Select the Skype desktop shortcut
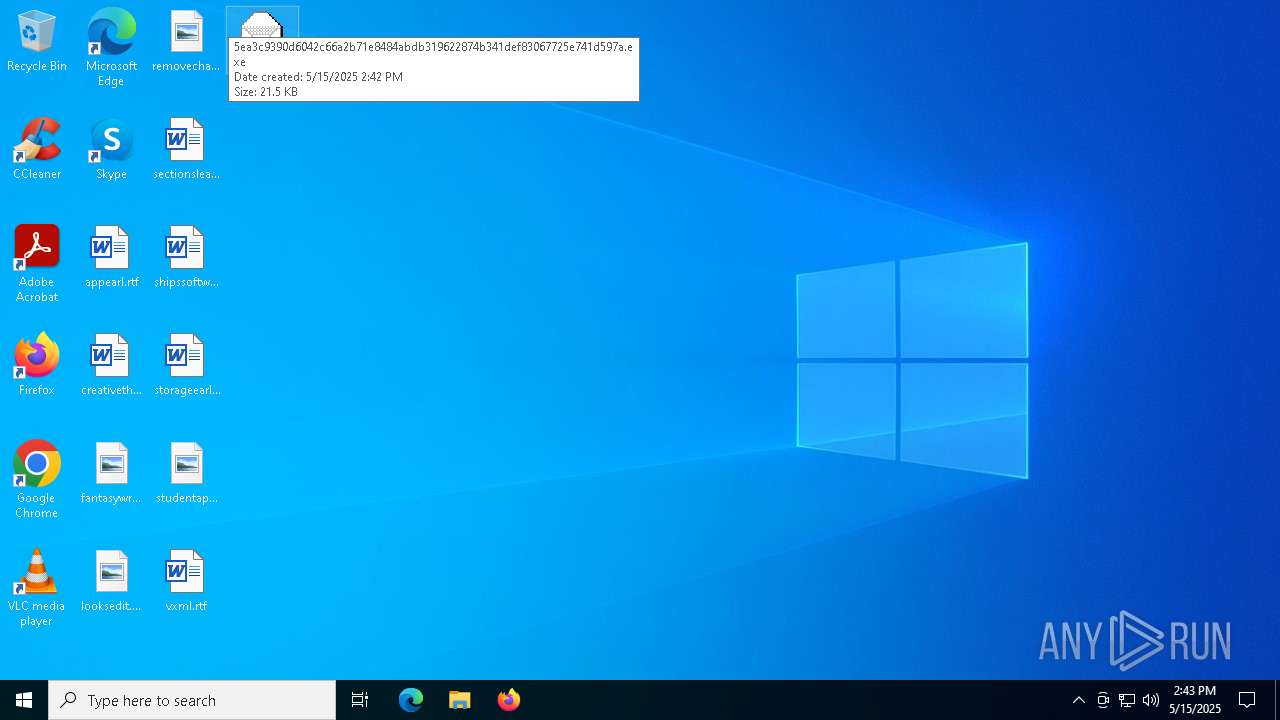 point(111,150)
